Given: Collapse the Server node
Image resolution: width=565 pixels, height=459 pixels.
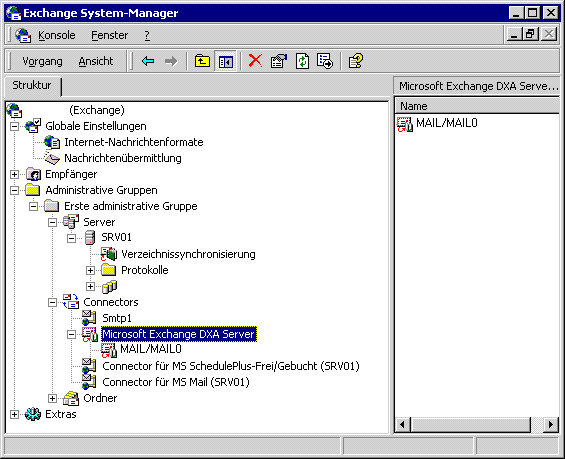Looking at the screenshot, I should (53, 222).
